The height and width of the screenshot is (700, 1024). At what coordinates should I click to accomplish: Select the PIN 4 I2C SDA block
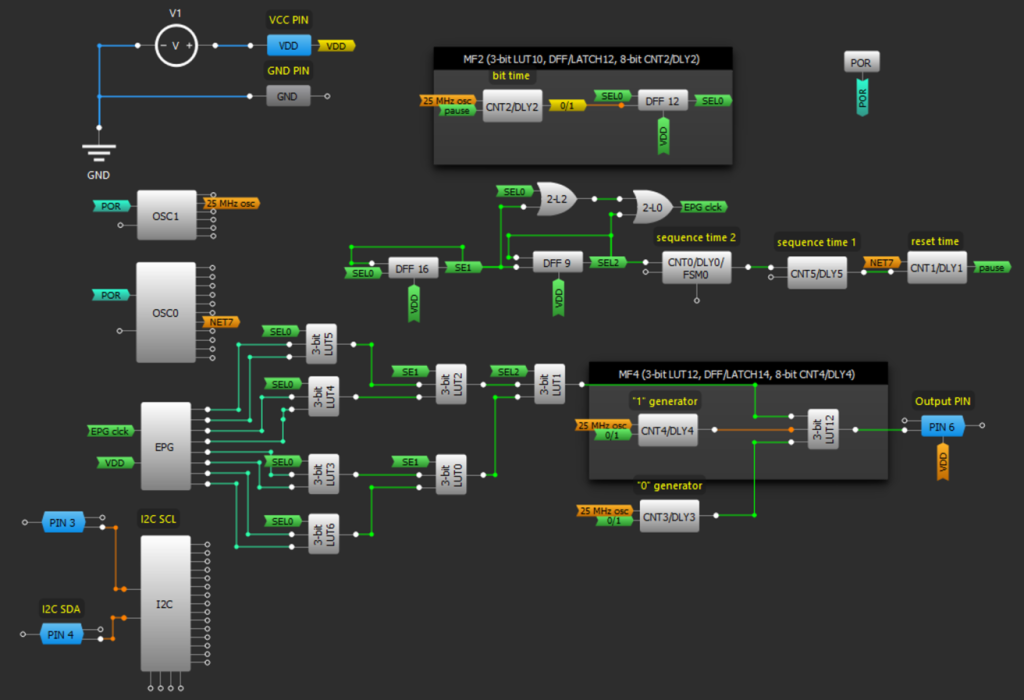click(x=63, y=634)
